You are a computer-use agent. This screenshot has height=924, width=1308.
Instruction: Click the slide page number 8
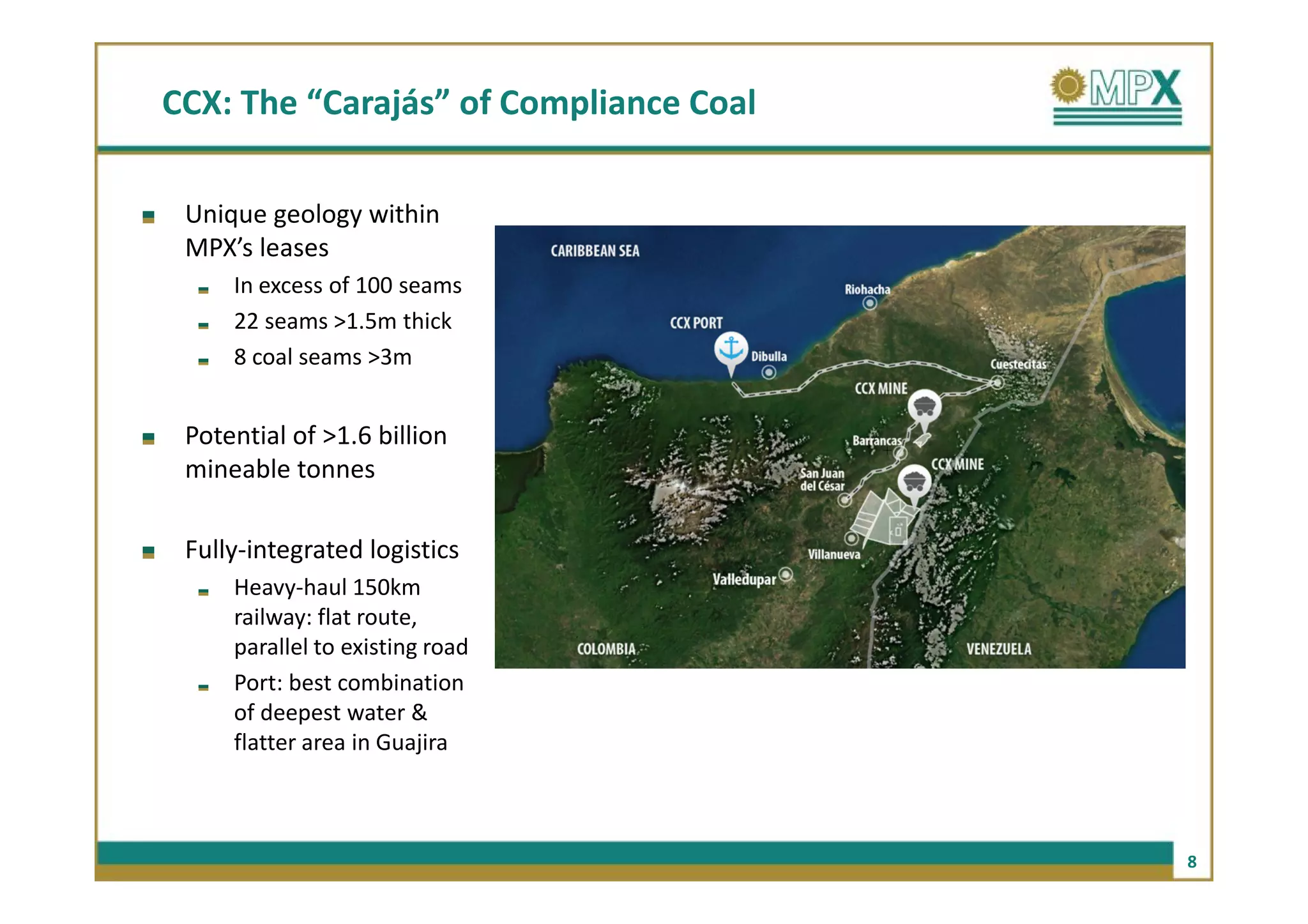pos(1192,862)
